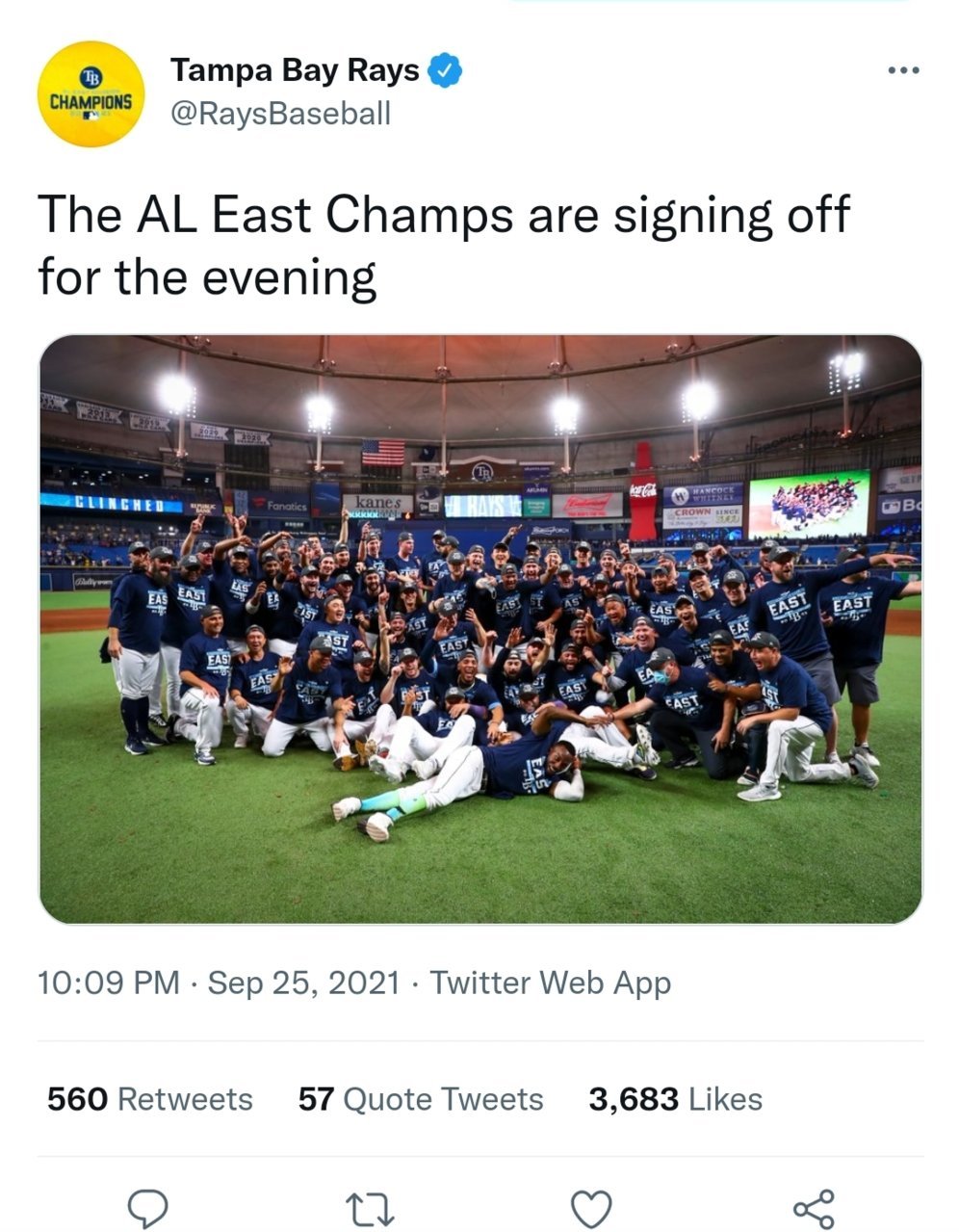Click the blue verified checkmark badge

[x=445, y=70]
